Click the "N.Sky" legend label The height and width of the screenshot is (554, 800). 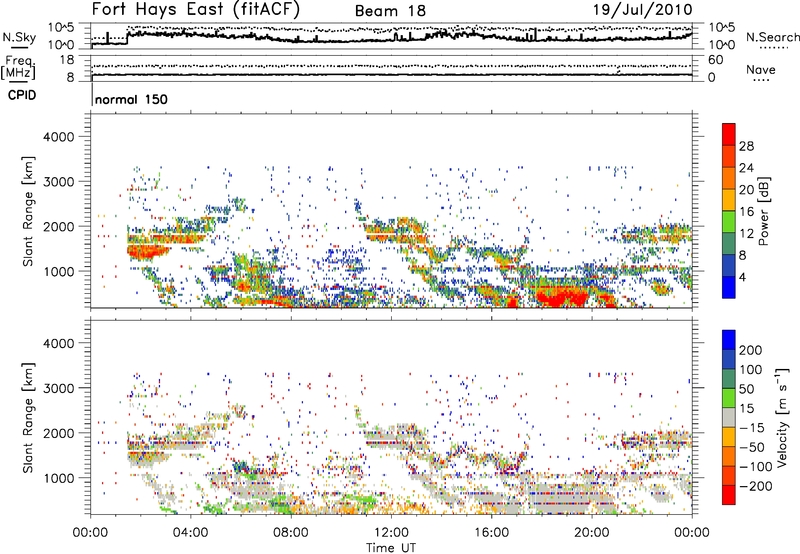(19, 38)
